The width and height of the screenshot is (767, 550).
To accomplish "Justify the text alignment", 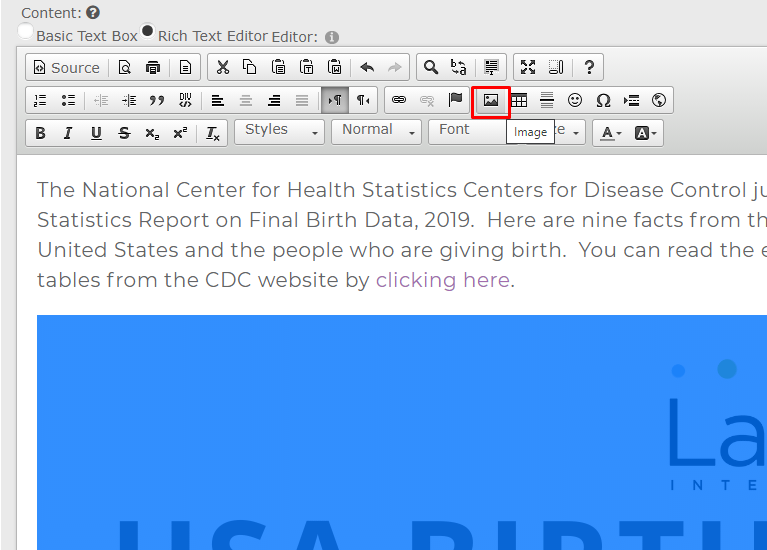I will click(302, 100).
